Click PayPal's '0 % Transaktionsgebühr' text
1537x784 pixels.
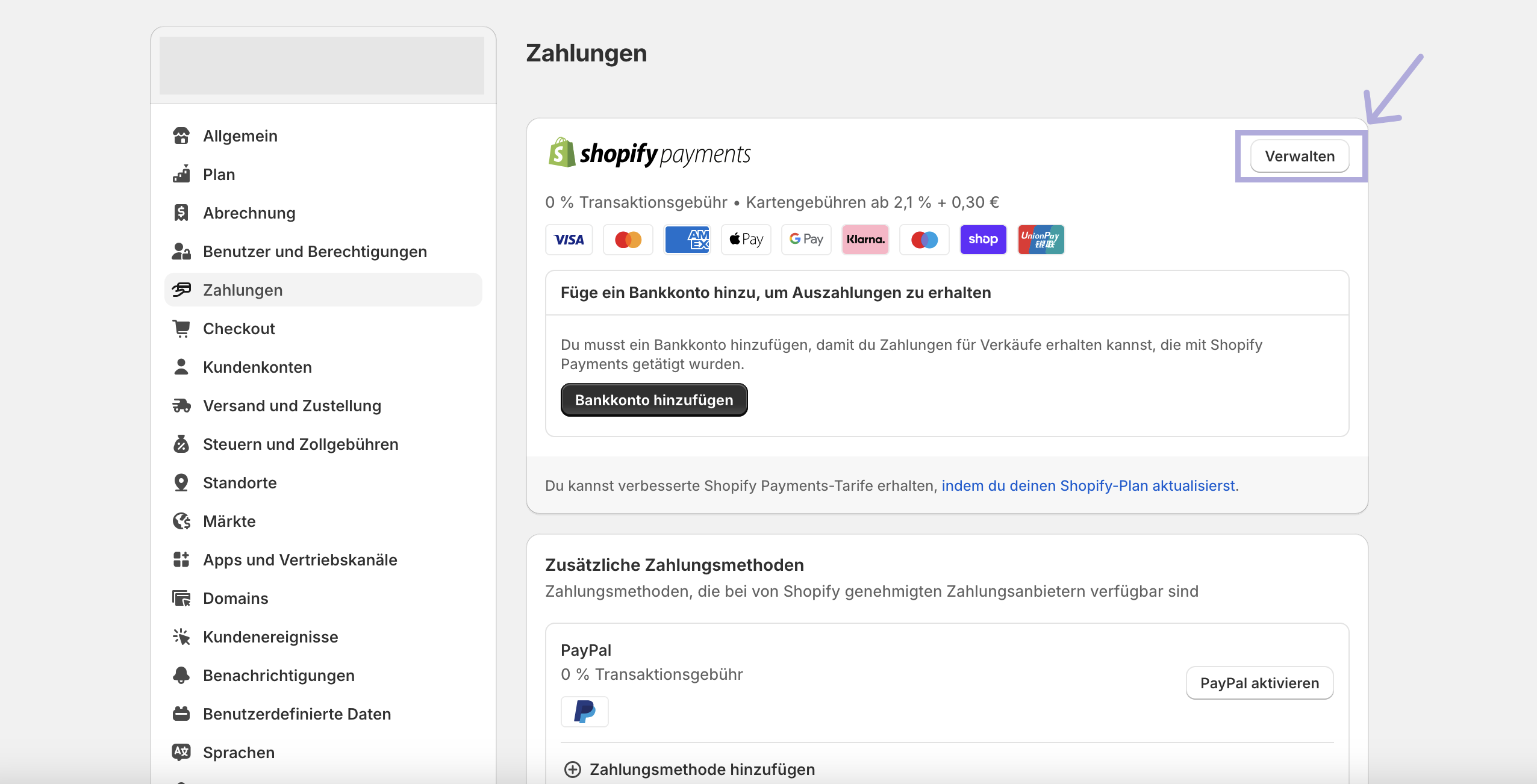[652, 674]
